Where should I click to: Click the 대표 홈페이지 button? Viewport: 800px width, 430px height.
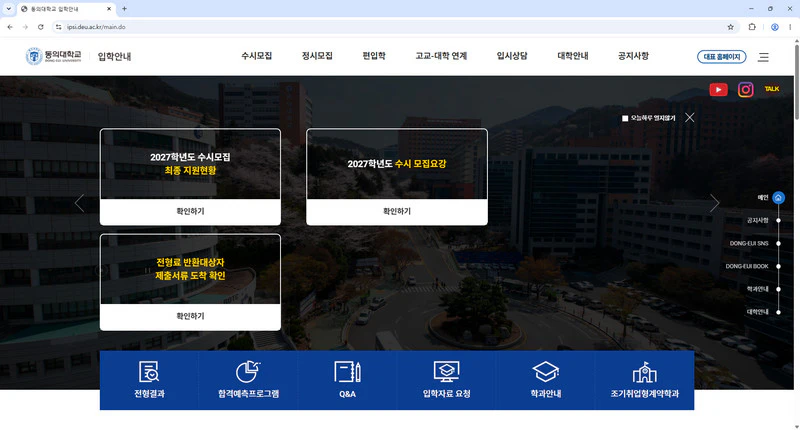(721, 57)
